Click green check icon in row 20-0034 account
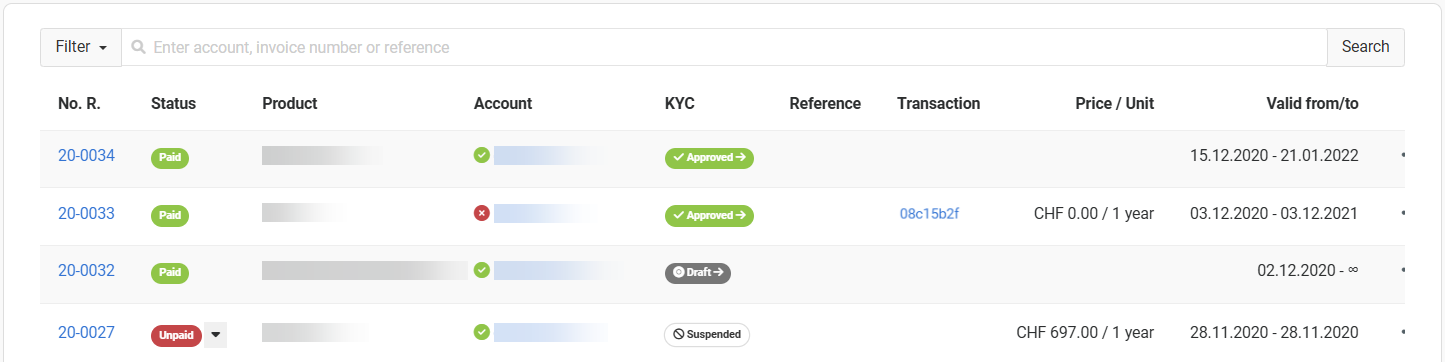 481,155
